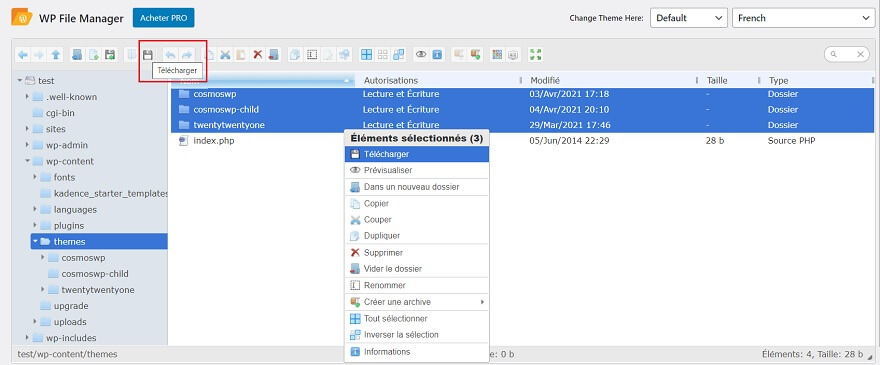Clear search with X in search box

[x=860, y=54]
